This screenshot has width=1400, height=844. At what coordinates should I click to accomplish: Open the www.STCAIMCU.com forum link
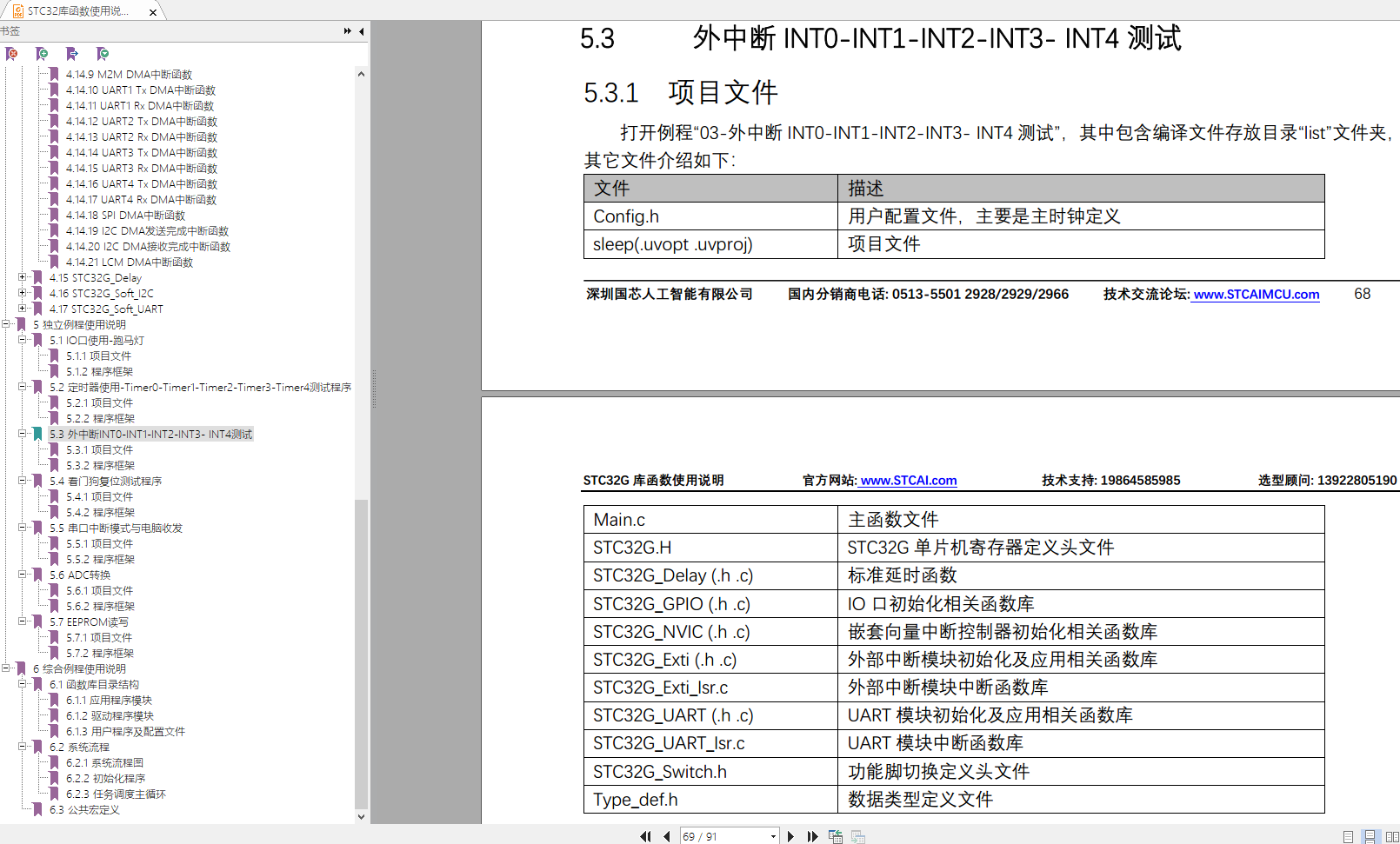point(1257,295)
